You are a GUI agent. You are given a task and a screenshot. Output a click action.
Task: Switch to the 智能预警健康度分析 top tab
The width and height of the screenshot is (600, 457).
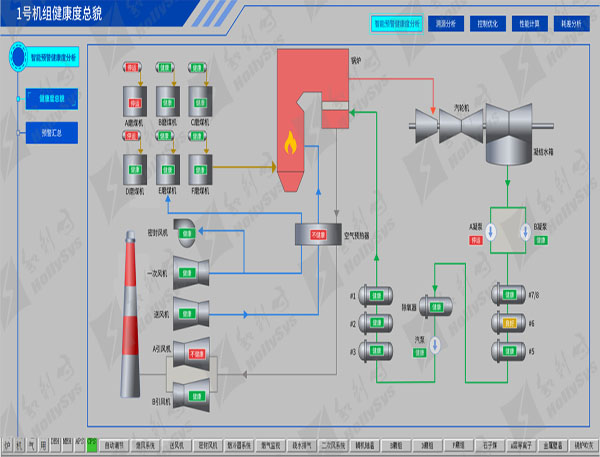click(397, 24)
